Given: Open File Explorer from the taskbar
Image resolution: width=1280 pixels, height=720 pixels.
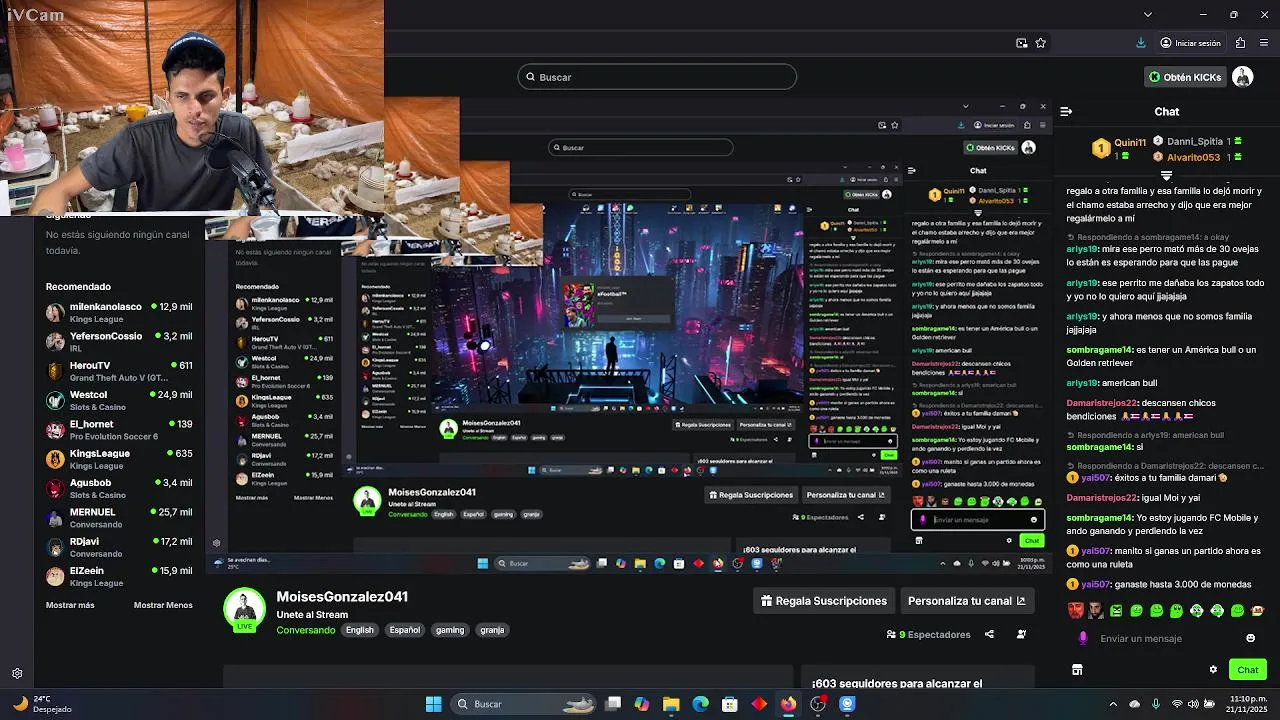Looking at the screenshot, I should click(671, 704).
